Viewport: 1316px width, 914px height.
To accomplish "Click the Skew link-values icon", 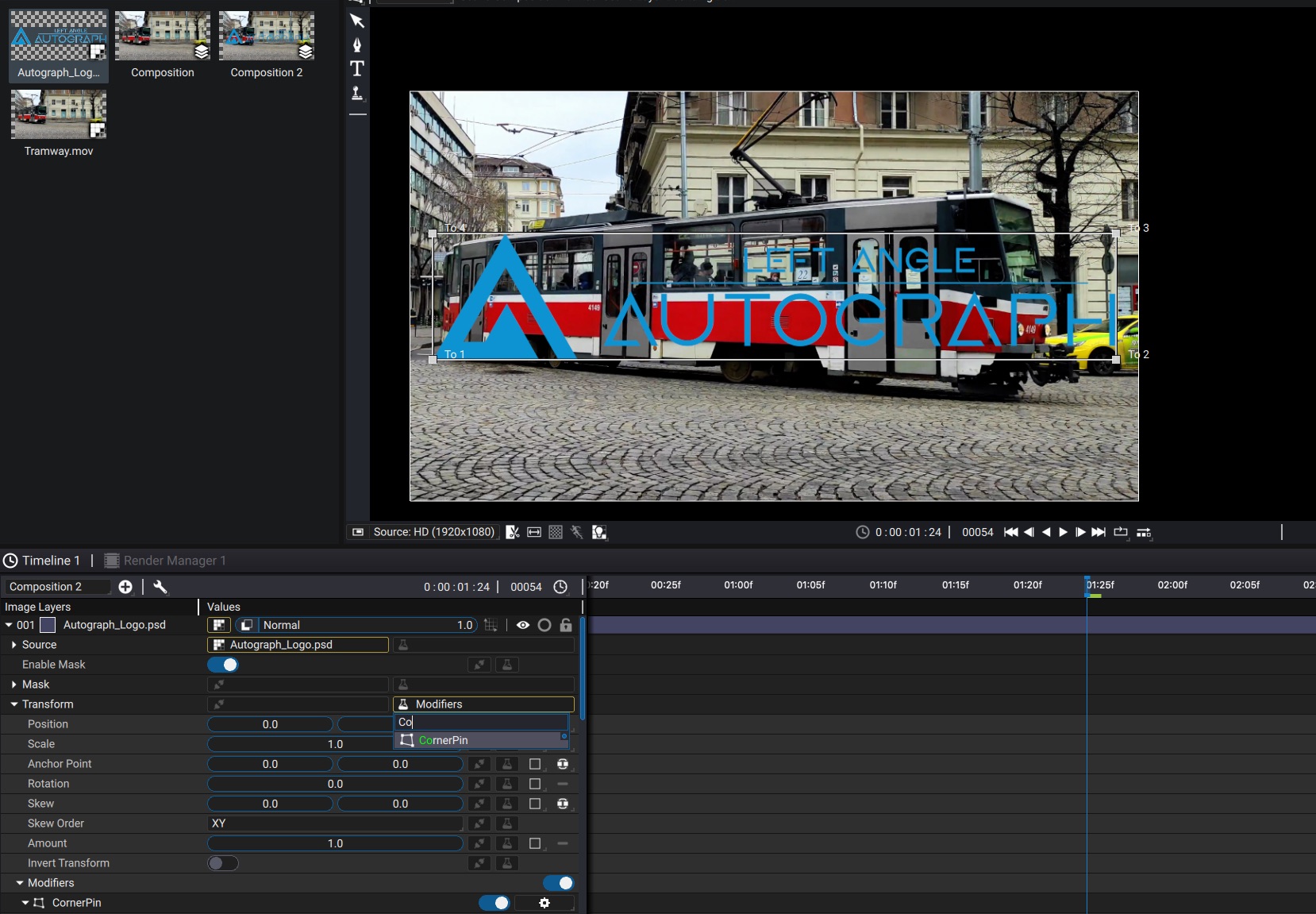I will coord(563,804).
